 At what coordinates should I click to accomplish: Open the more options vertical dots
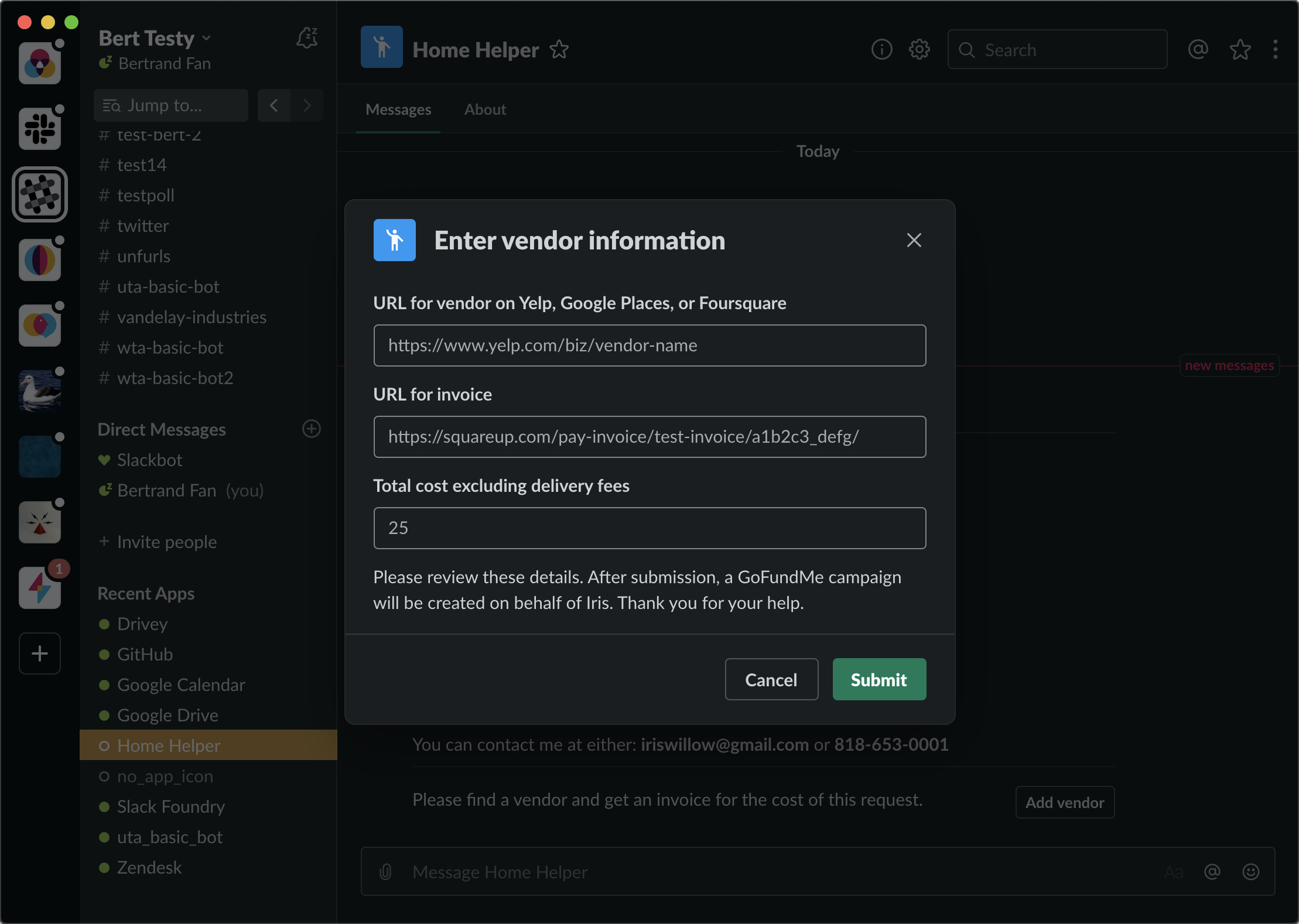coord(1275,50)
